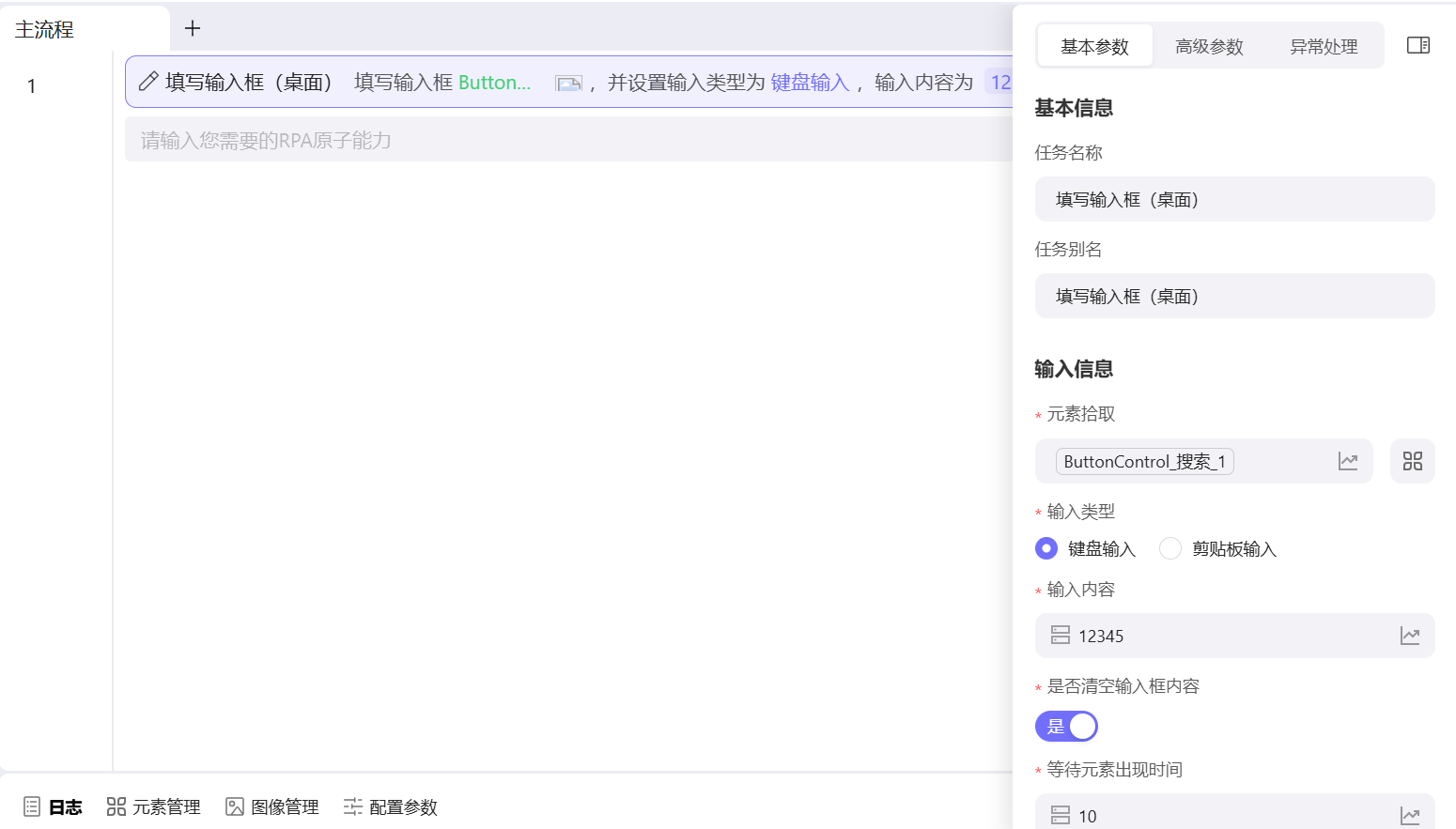Screen dimensions: 1456x829
Task: Open the screenshot preview icon in the step card
Action: (x=568, y=83)
